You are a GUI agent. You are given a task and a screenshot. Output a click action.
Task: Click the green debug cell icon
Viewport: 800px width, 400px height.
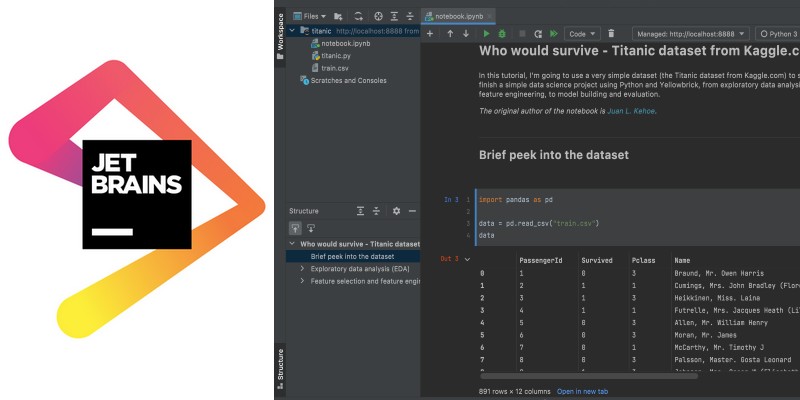tap(502, 34)
